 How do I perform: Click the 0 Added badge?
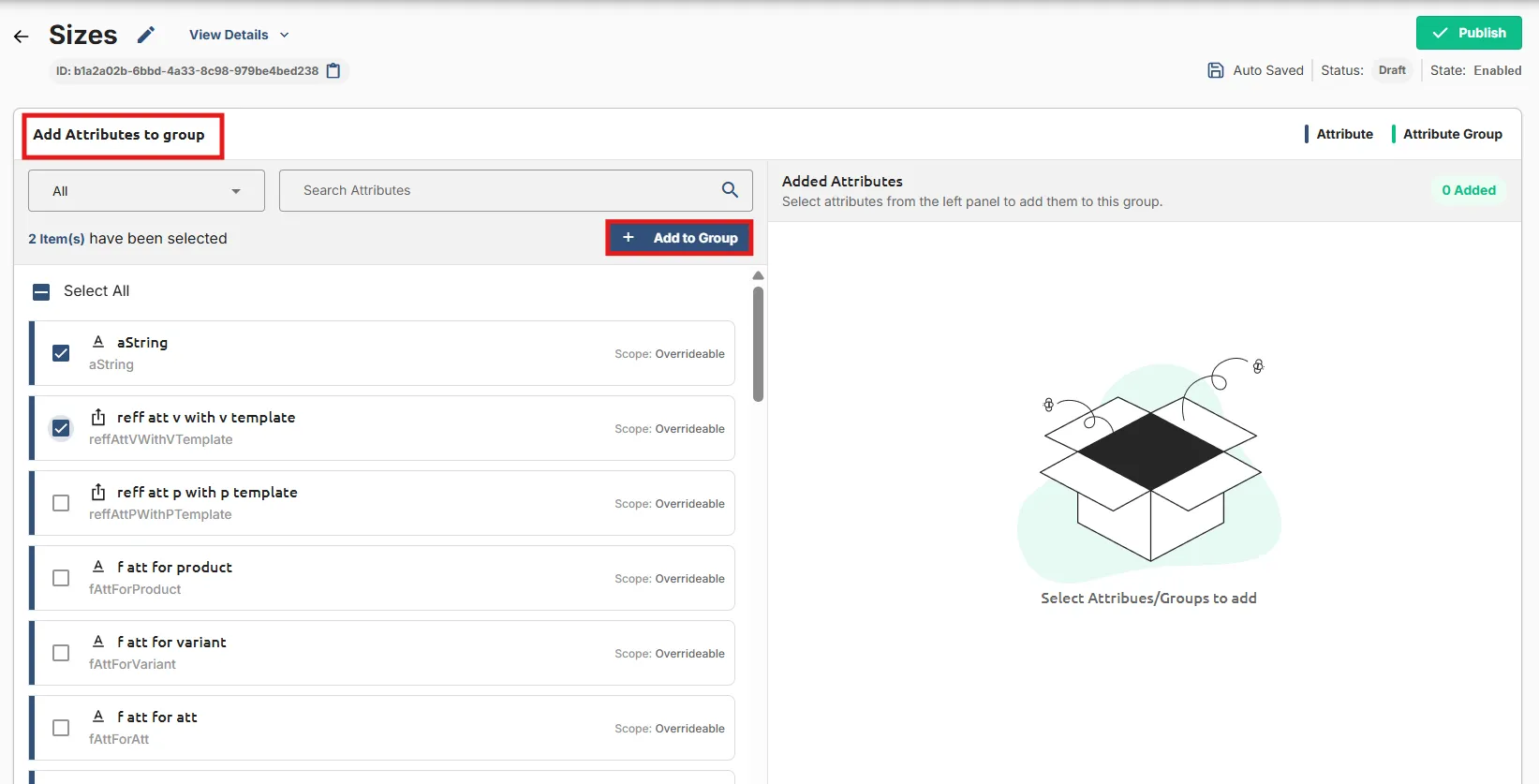point(1469,190)
